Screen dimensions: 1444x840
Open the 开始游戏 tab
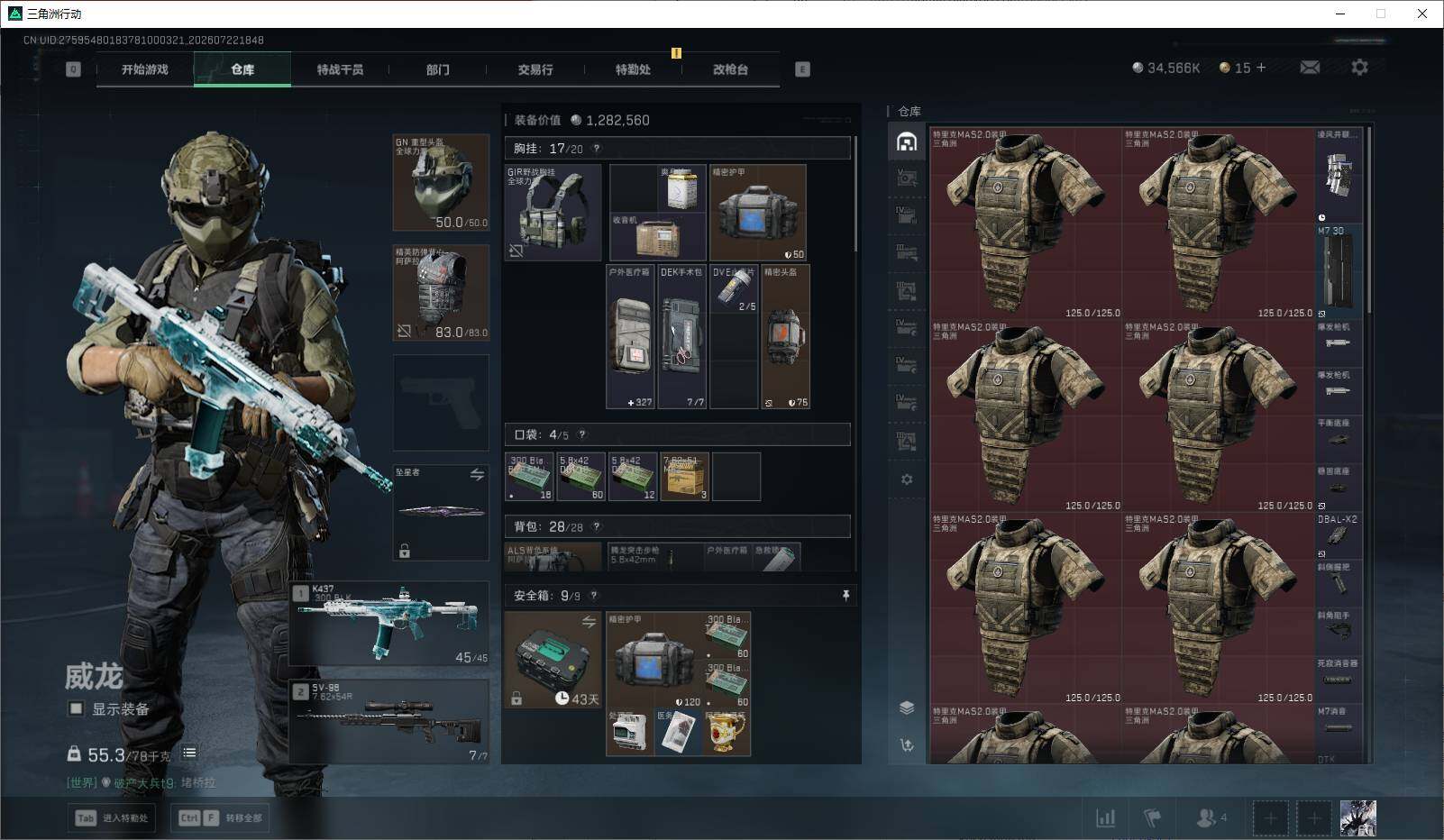[145, 69]
